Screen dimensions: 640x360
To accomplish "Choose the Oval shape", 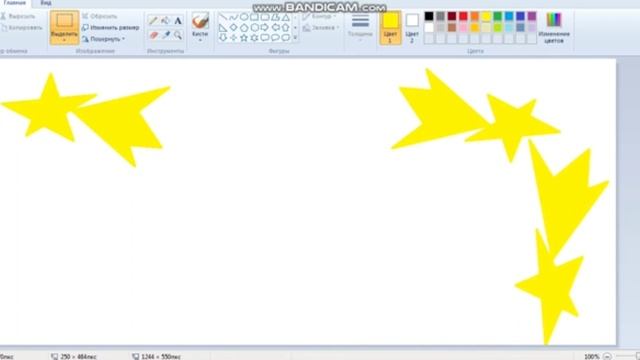I will [x=244, y=17].
